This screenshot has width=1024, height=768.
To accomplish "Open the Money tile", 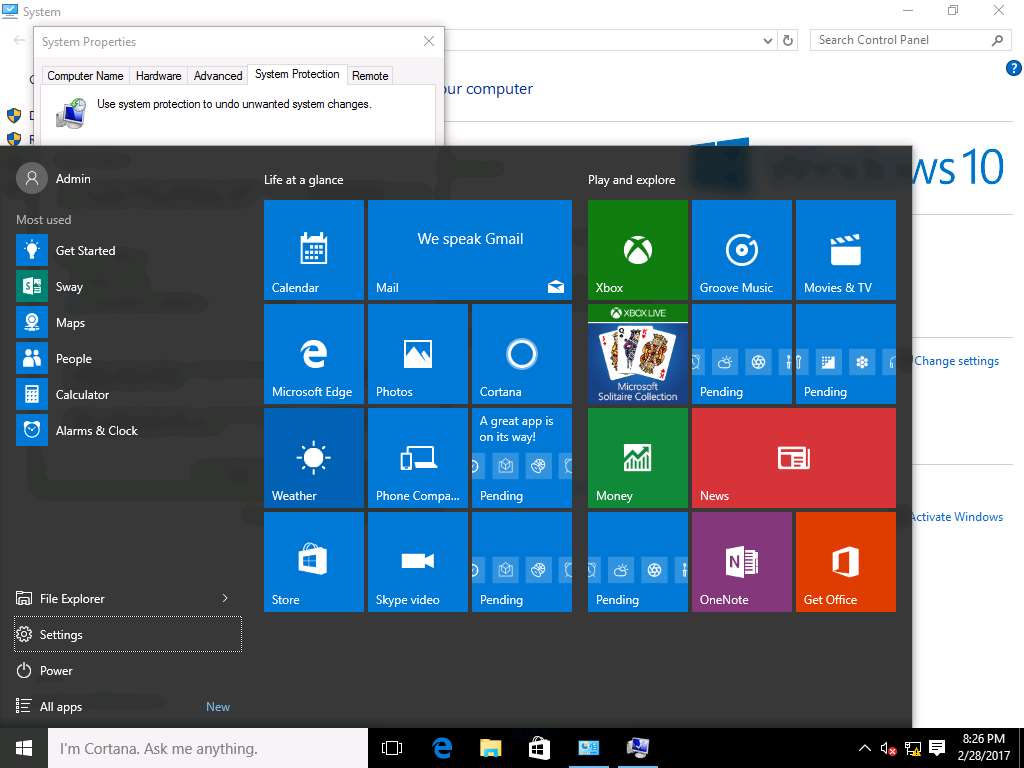I will (637, 457).
